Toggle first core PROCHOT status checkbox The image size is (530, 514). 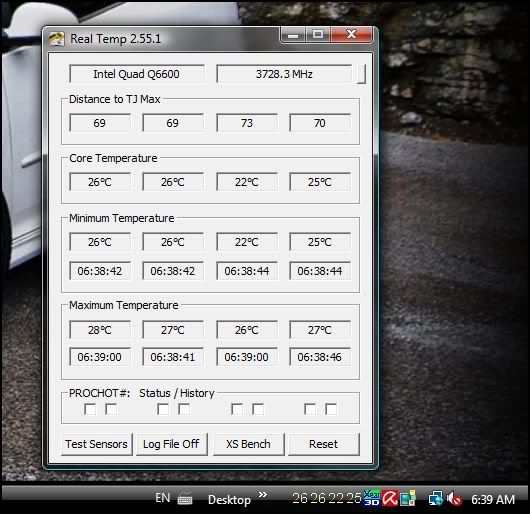90,409
